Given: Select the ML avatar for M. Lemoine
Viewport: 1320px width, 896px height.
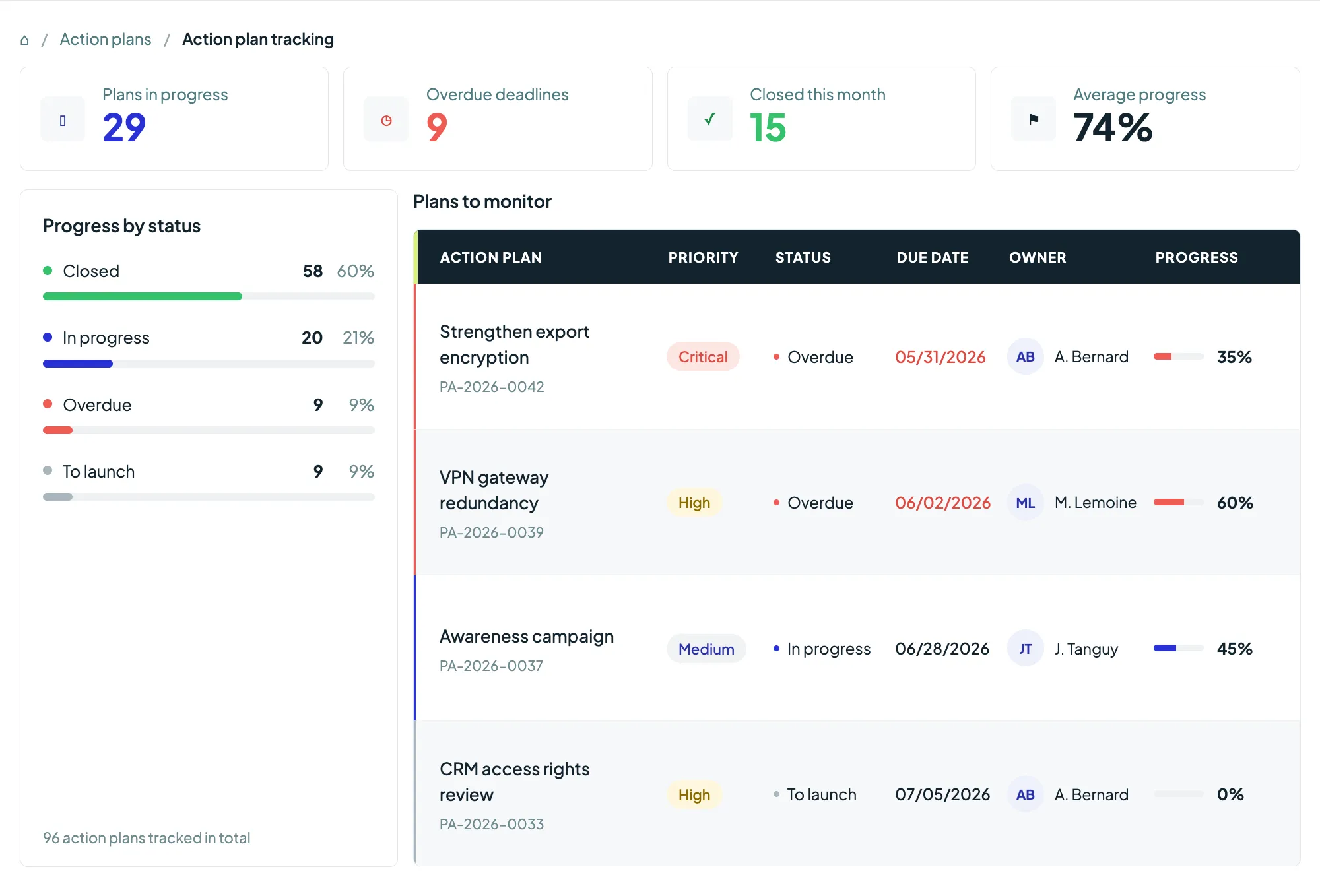Looking at the screenshot, I should (x=1025, y=503).
